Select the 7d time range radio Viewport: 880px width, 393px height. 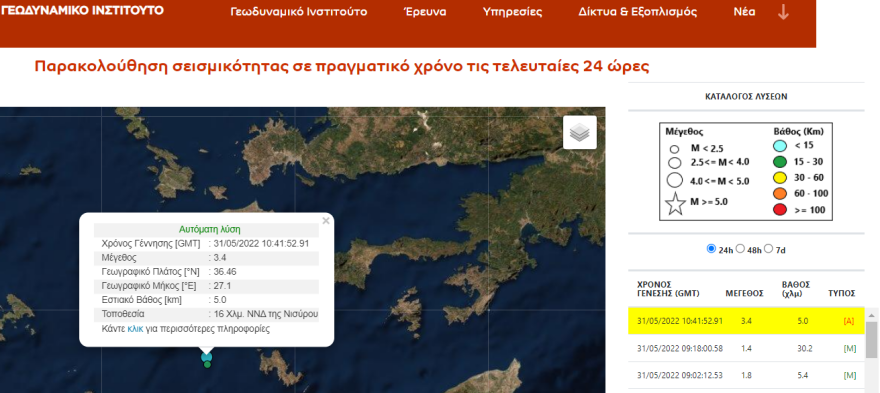(769, 248)
